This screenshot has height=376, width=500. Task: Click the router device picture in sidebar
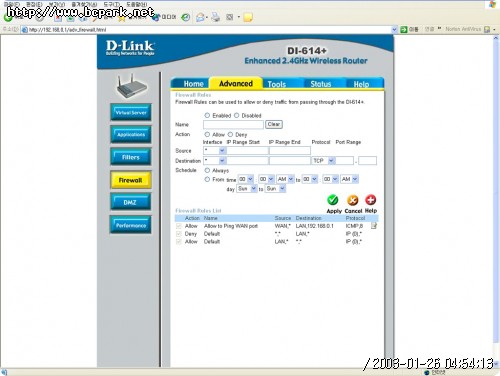pyautogui.click(x=131, y=86)
